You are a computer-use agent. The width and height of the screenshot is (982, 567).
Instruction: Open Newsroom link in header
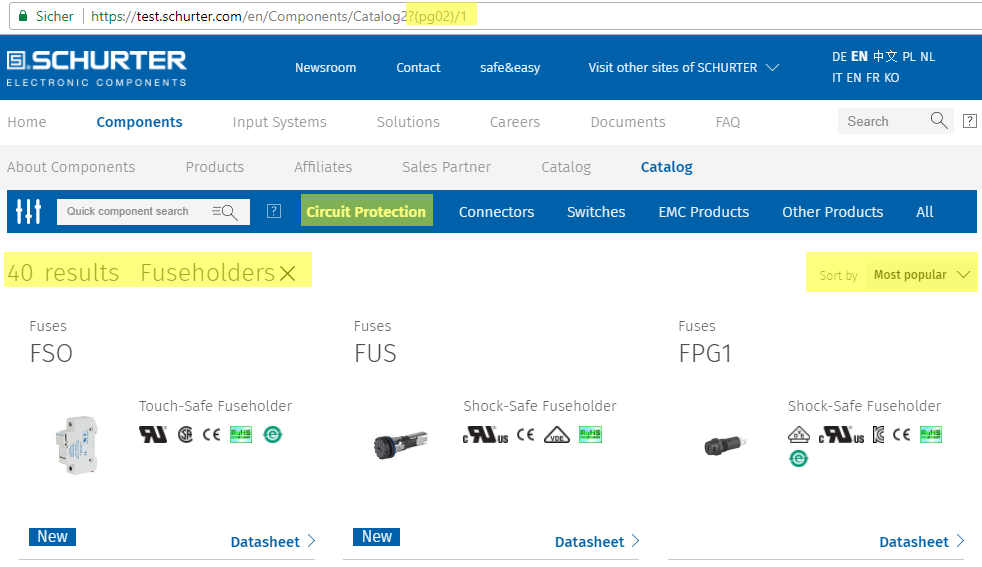[x=326, y=68]
